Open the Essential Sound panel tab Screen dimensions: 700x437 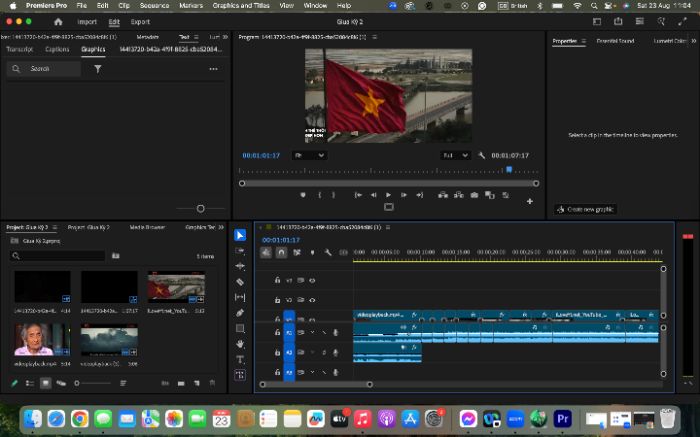click(615, 41)
